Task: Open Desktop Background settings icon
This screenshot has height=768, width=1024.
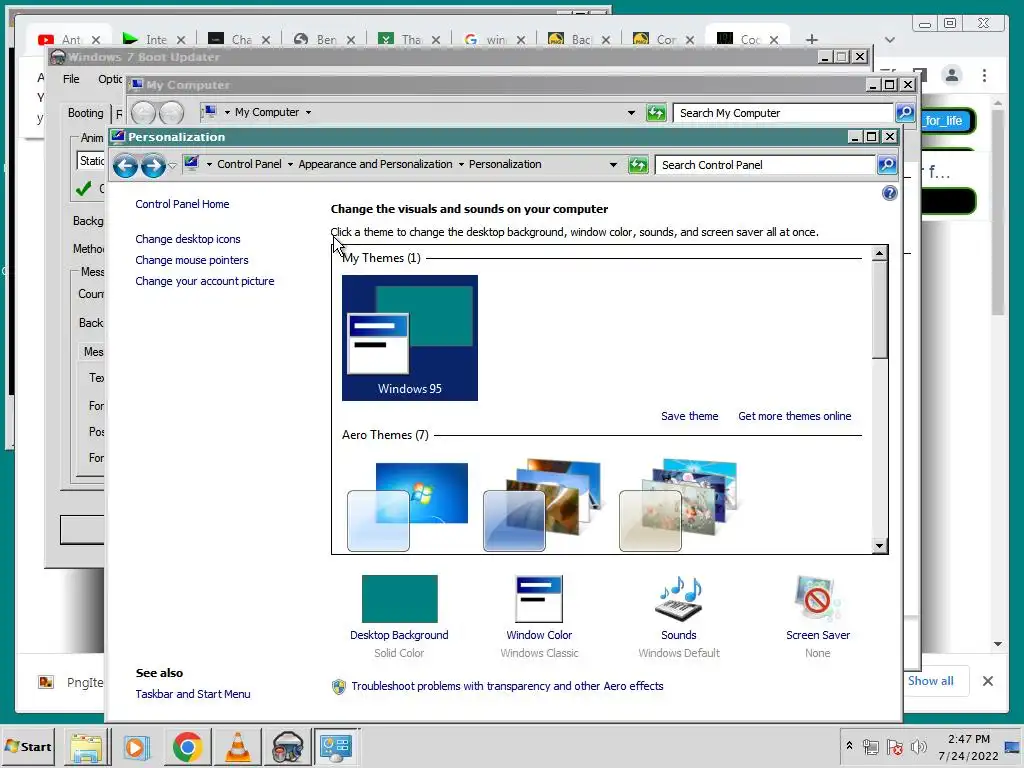Action: point(399,599)
